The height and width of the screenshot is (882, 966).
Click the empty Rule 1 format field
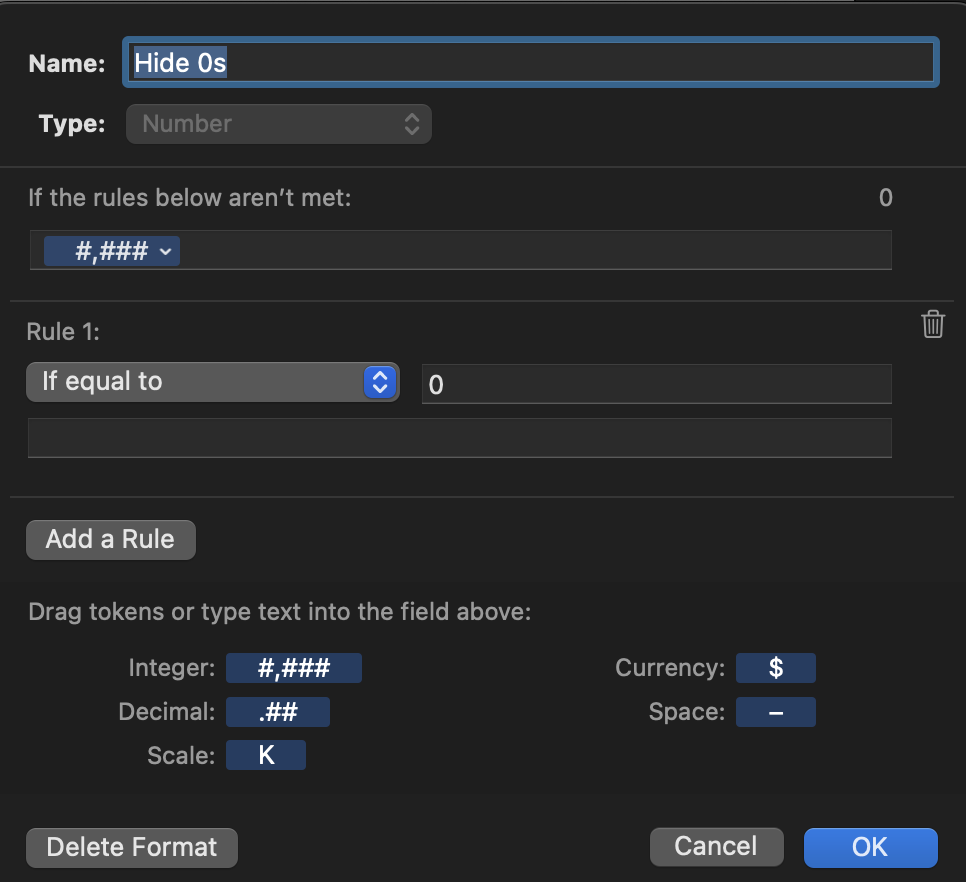tap(459, 438)
